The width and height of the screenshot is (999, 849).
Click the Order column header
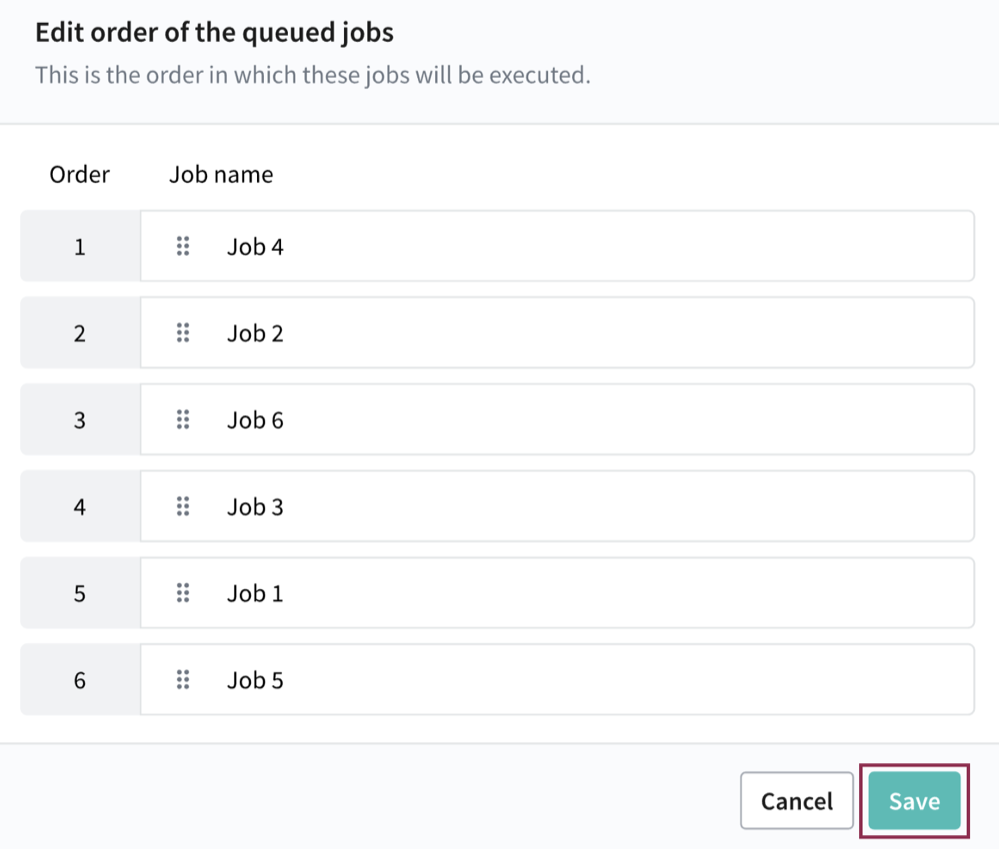tap(78, 174)
